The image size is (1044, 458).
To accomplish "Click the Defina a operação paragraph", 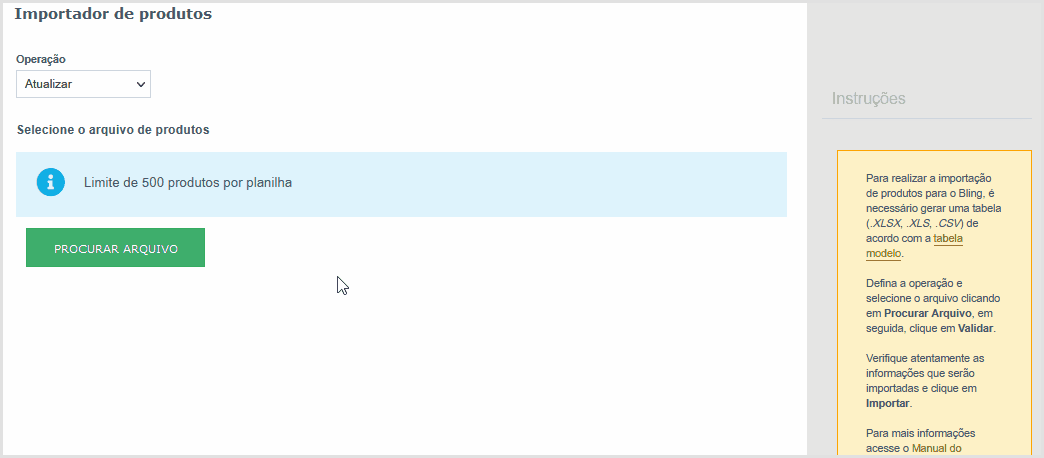I will 931,306.
